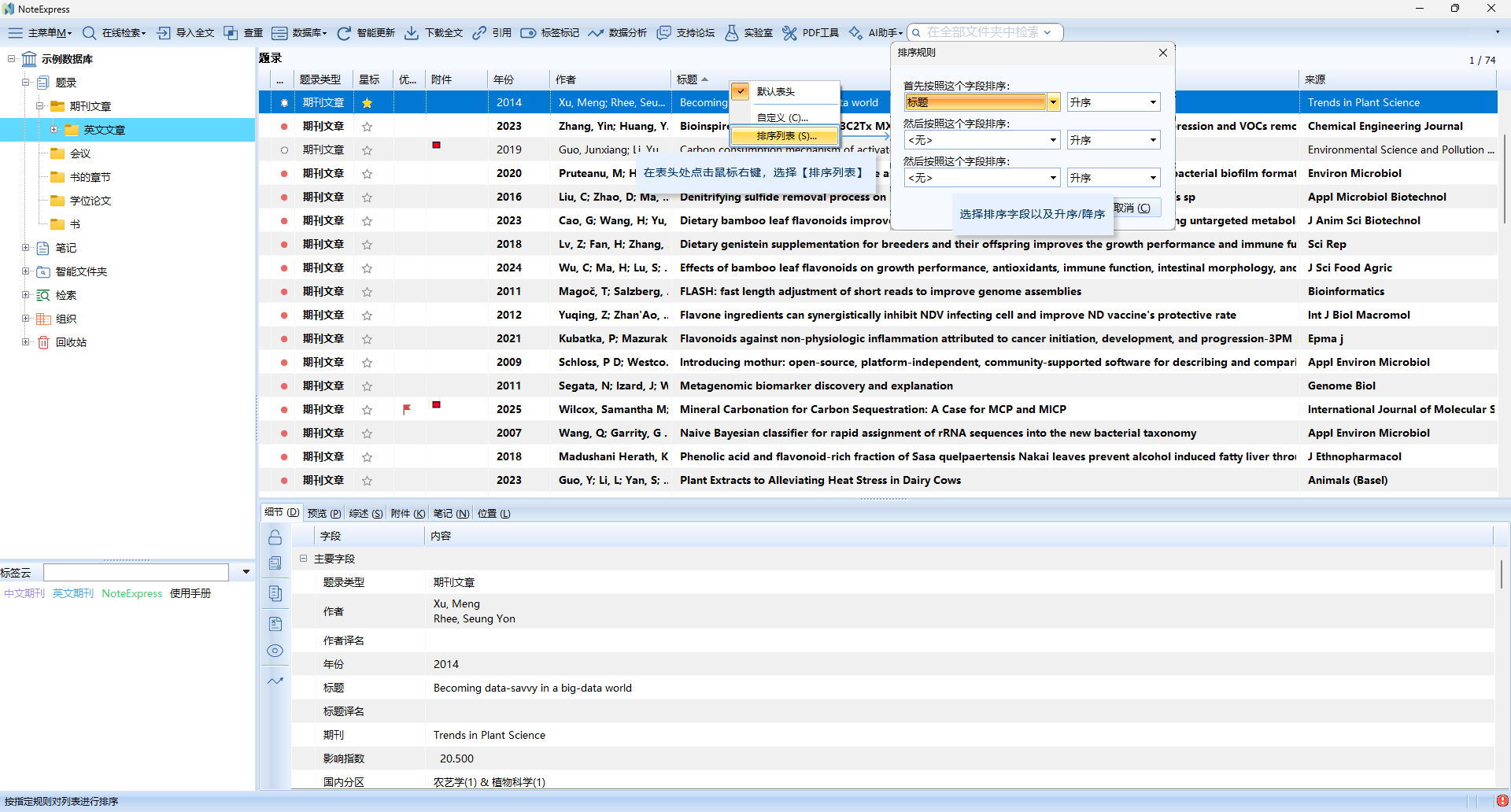Open 数据分析 chart icon
The height and width of the screenshot is (812, 1511).
click(x=596, y=32)
